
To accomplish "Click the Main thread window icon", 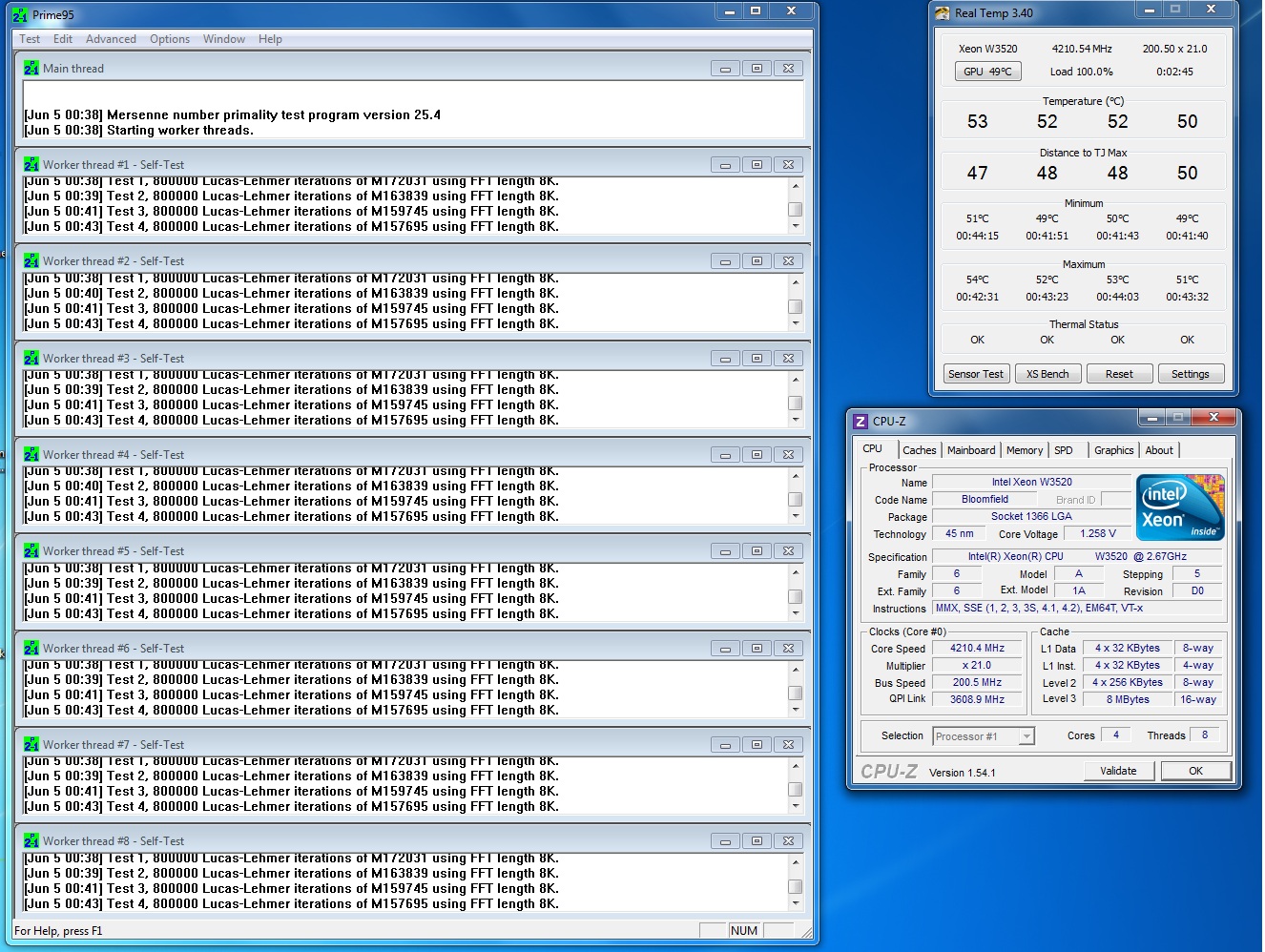I will click(31, 68).
